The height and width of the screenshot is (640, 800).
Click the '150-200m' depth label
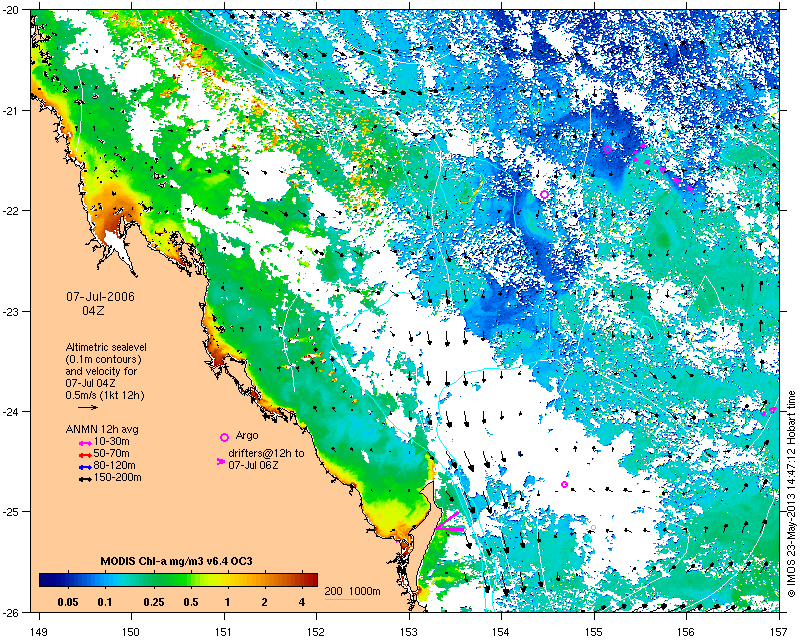click(x=117, y=478)
